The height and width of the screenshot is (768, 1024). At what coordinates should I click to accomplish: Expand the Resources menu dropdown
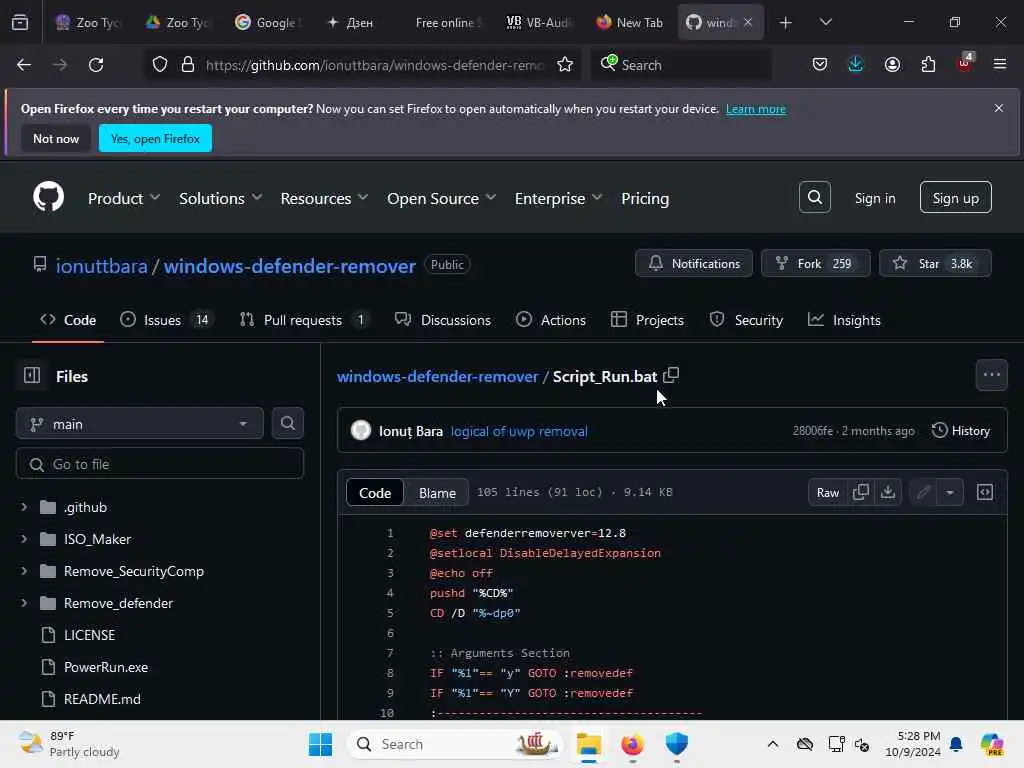click(x=324, y=198)
